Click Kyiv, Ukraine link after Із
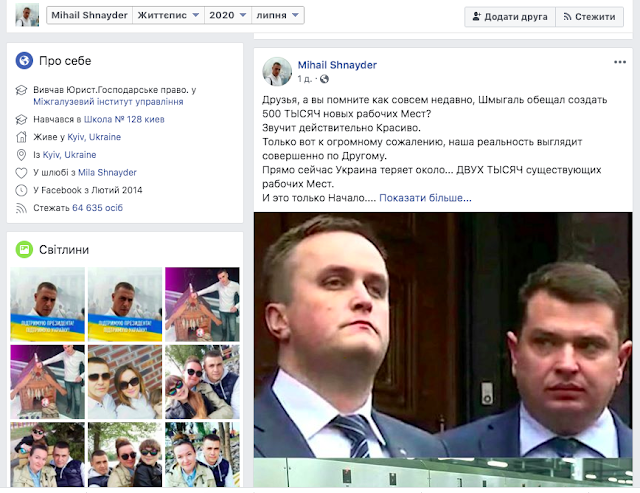Screen dimensions: 640x493 pyautogui.click(x=69, y=155)
